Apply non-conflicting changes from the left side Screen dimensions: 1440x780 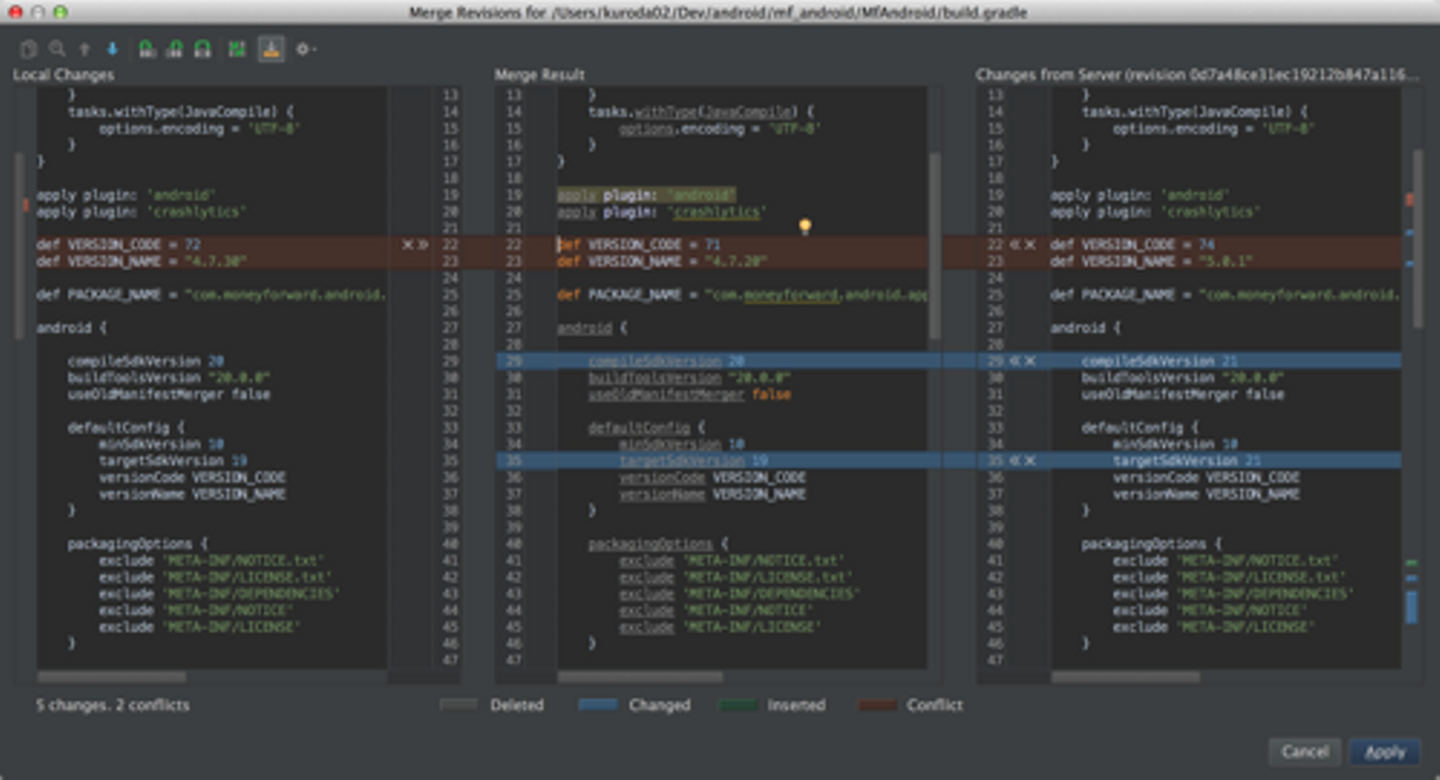click(146, 48)
